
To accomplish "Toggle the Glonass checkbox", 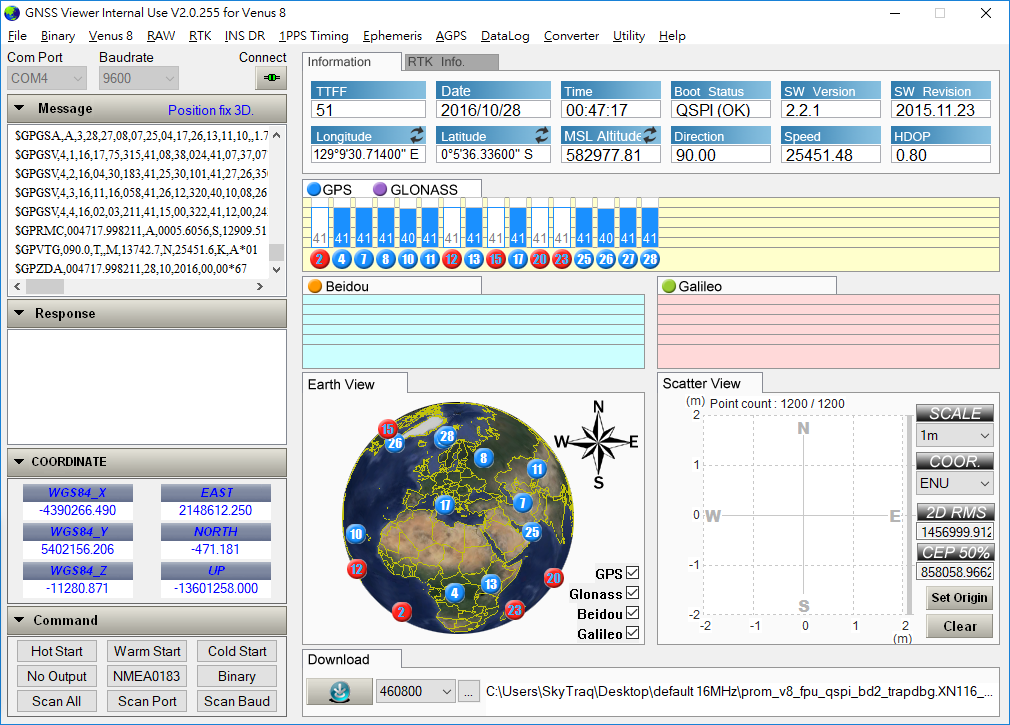I will (x=632, y=594).
